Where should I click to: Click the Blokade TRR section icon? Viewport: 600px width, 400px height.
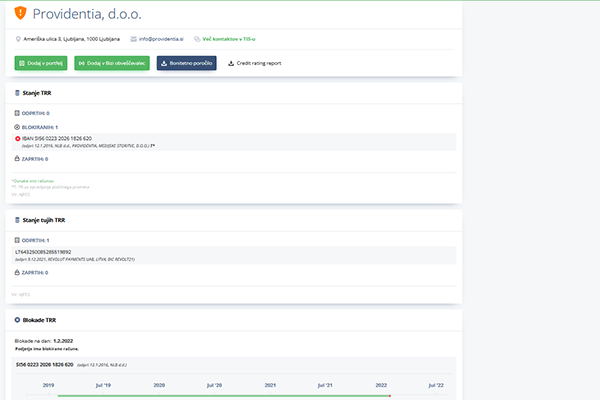tap(17, 319)
